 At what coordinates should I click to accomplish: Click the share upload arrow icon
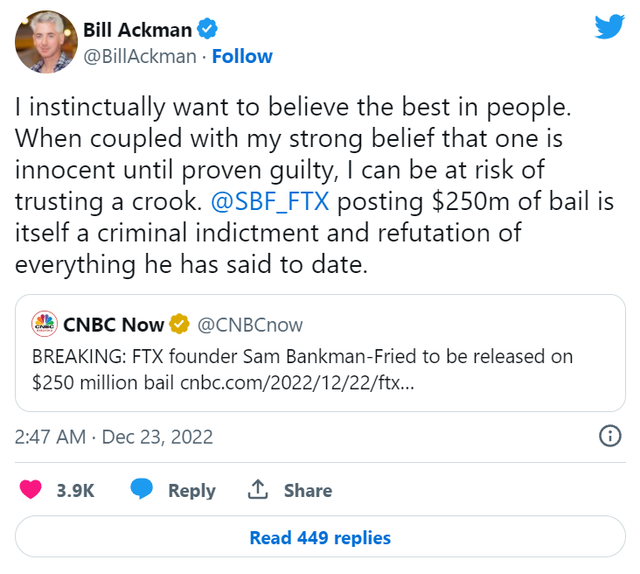click(258, 490)
